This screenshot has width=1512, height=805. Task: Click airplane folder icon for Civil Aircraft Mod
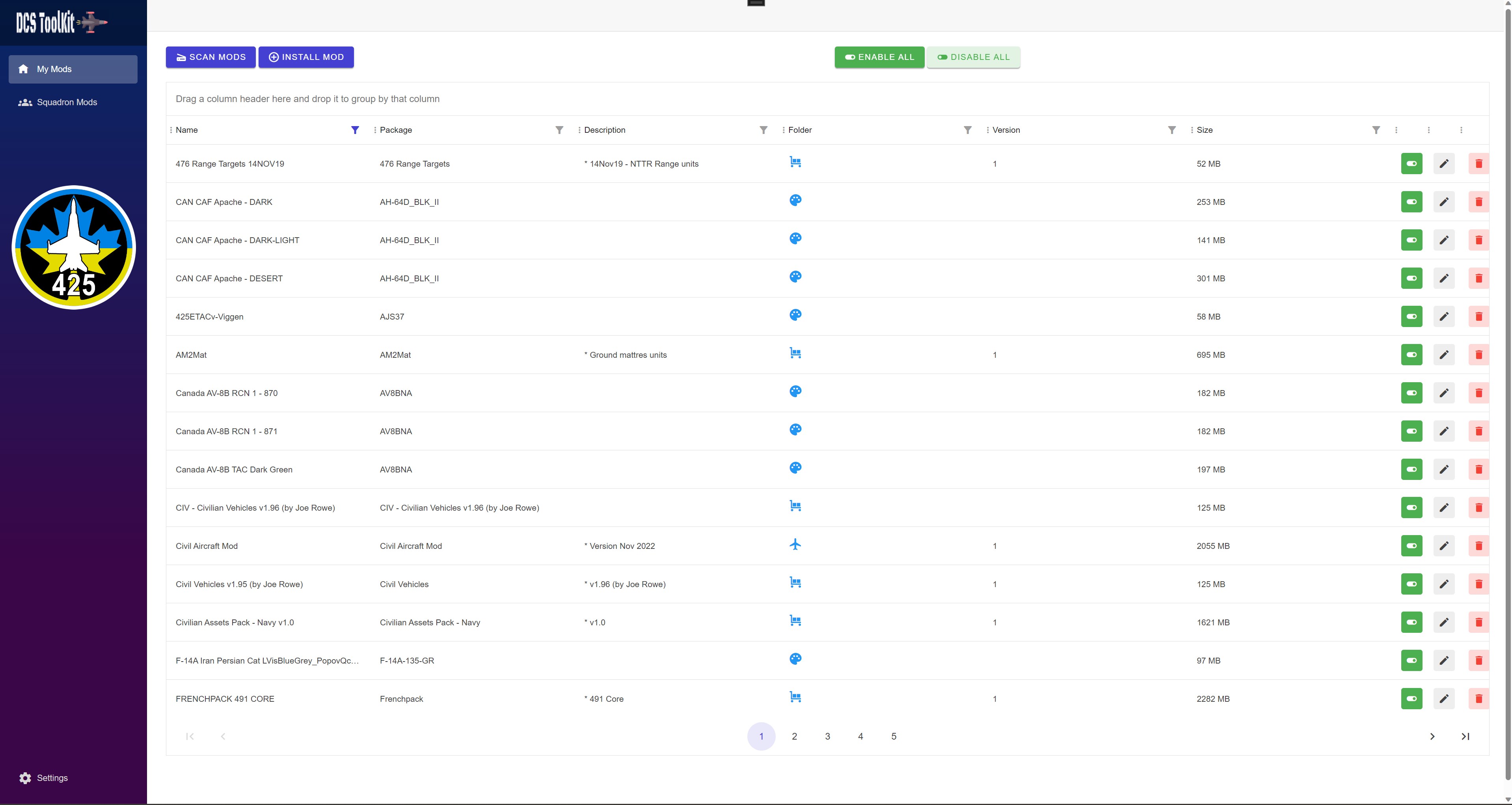pyautogui.click(x=795, y=544)
